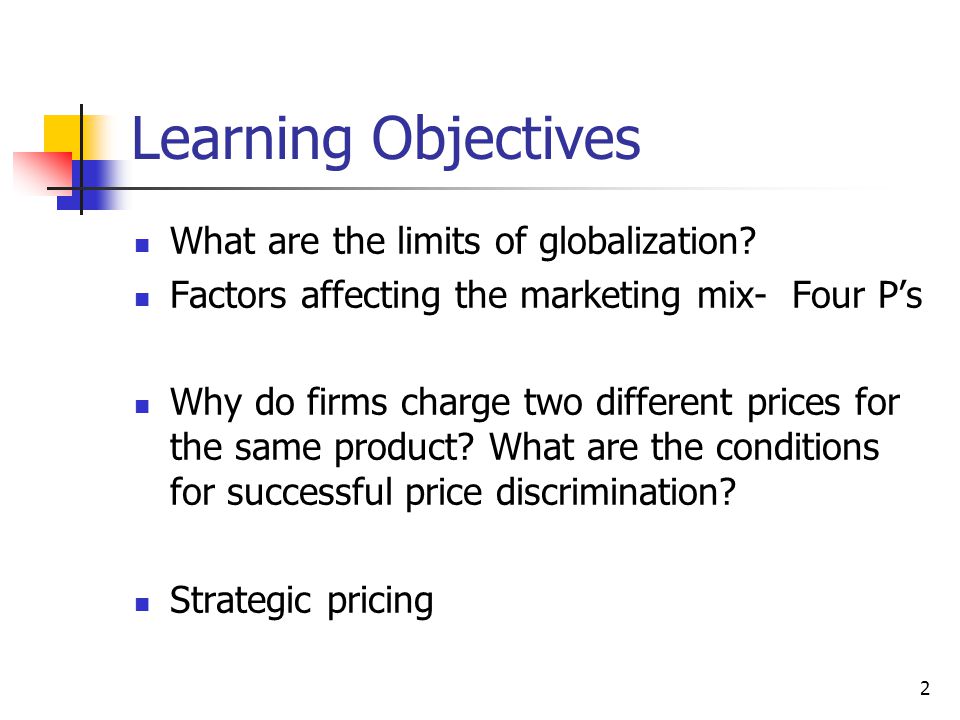Select the words "price discrimination?"
Viewport: 960px width, 720px height.
pos(570,493)
